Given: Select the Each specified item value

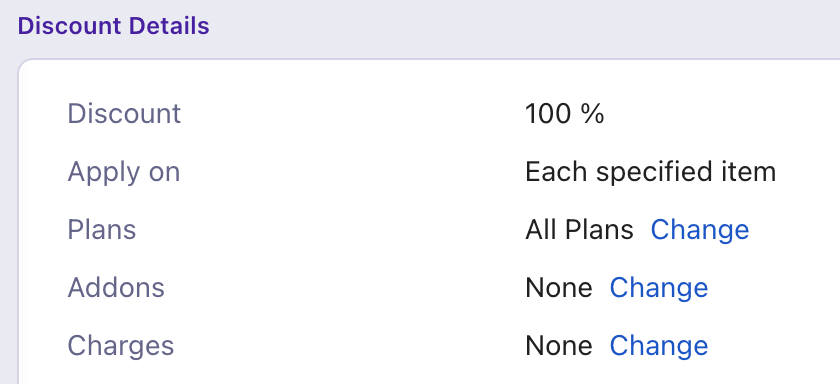Looking at the screenshot, I should [x=650, y=172].
